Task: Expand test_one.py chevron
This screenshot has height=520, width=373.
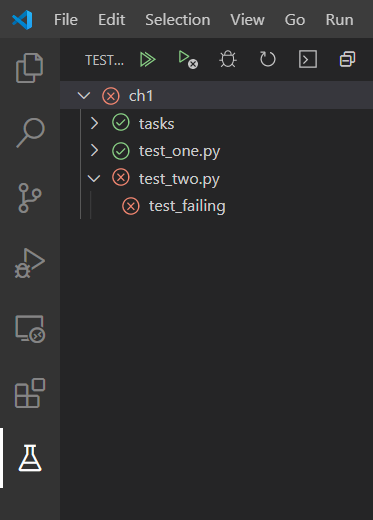Action: [94, 151]
